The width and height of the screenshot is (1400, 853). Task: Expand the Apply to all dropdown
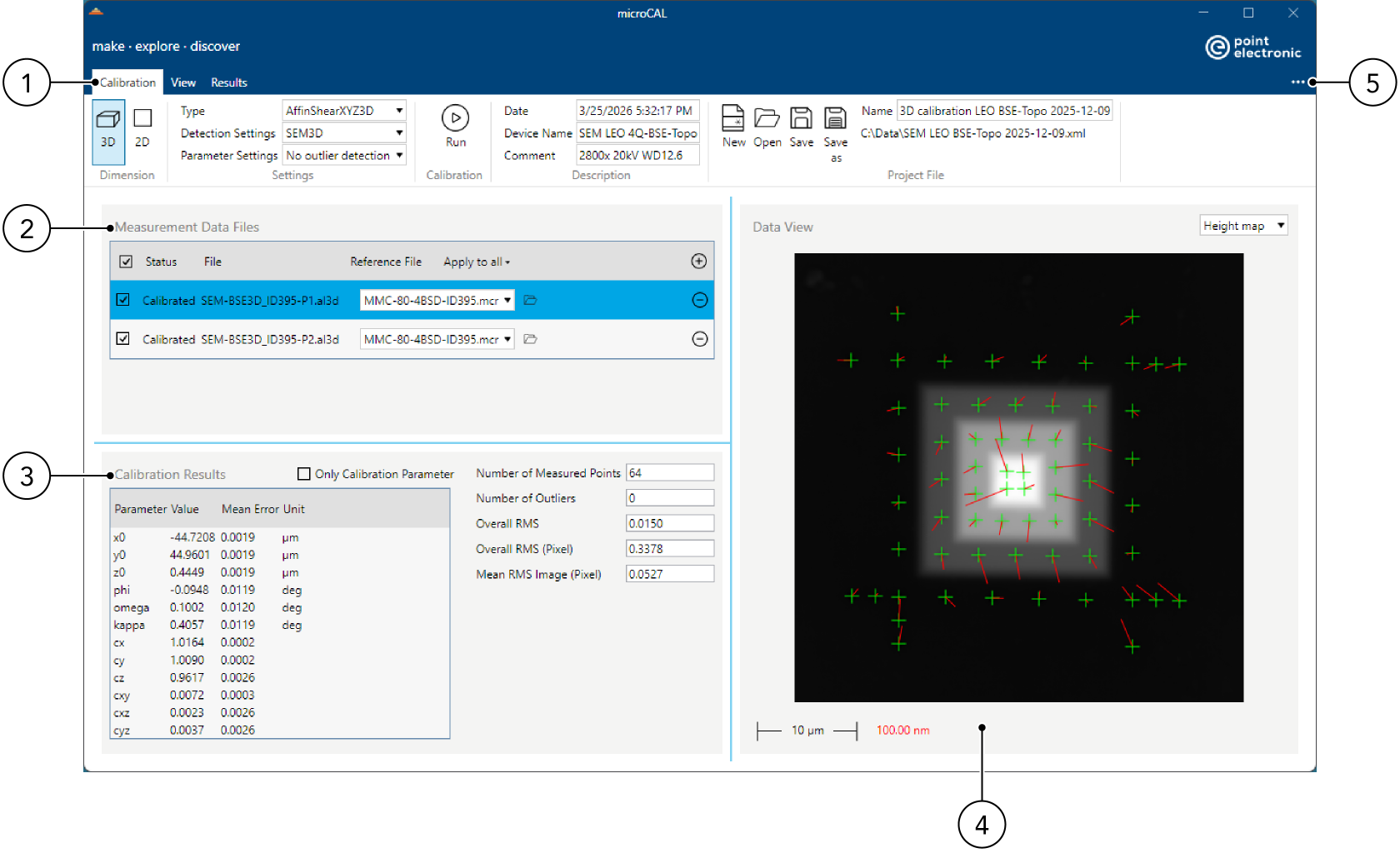(x=477, y=262)
